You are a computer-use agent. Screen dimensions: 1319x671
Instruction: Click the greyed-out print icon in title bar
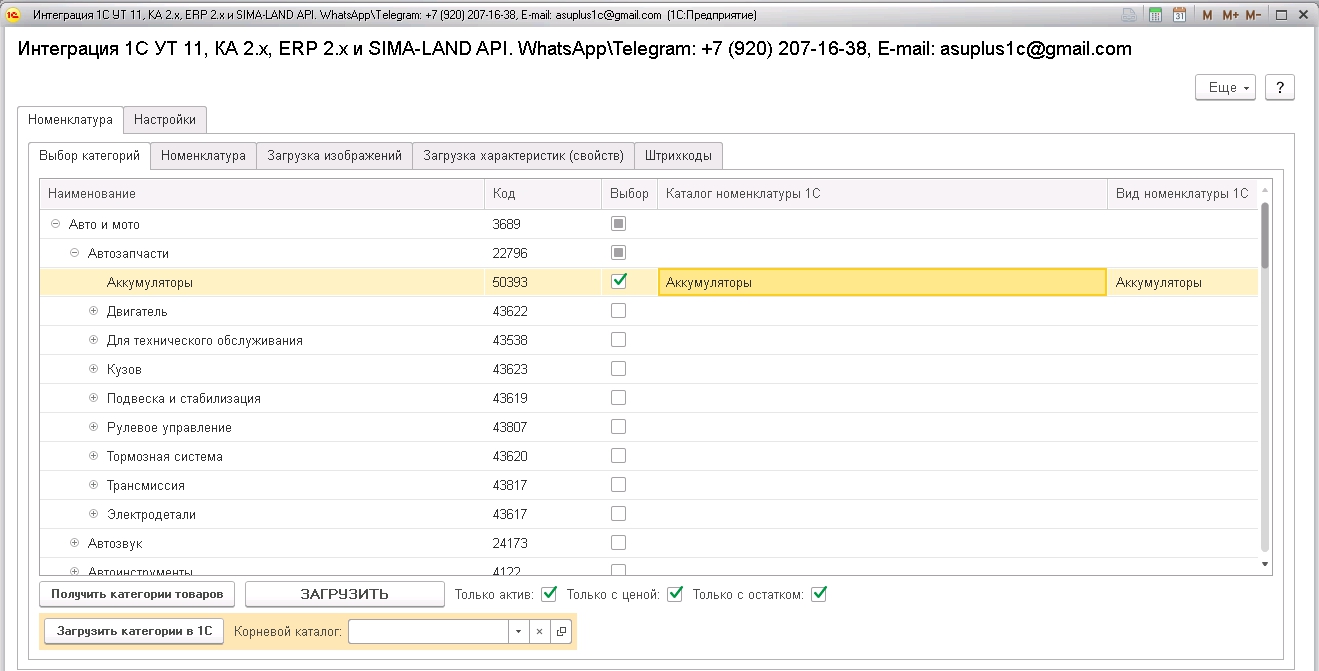tap(1129, 15)
